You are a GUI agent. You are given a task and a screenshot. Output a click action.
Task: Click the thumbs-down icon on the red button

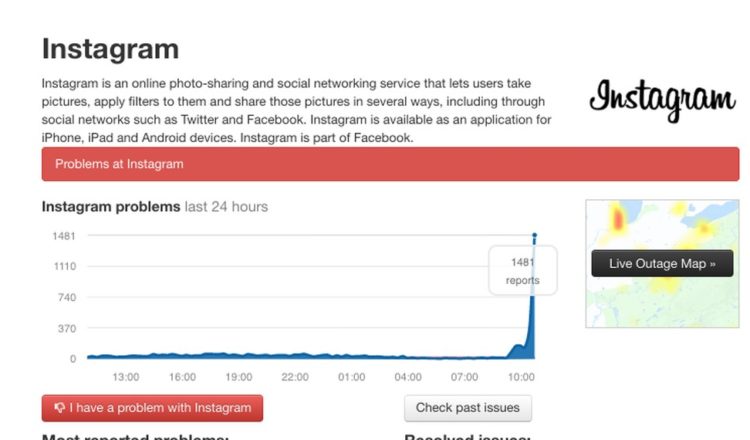pyautogui.click(x=60, y=408)
